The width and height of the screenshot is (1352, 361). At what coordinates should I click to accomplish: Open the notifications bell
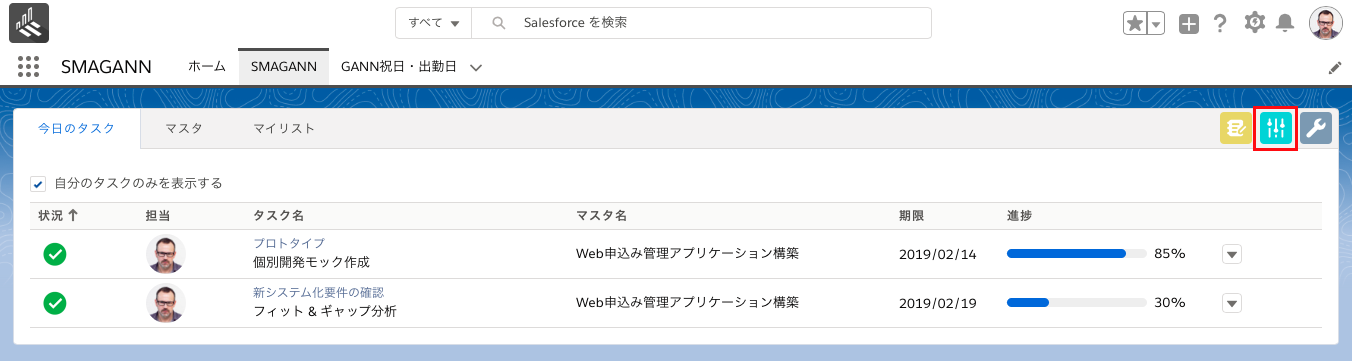1286,23
